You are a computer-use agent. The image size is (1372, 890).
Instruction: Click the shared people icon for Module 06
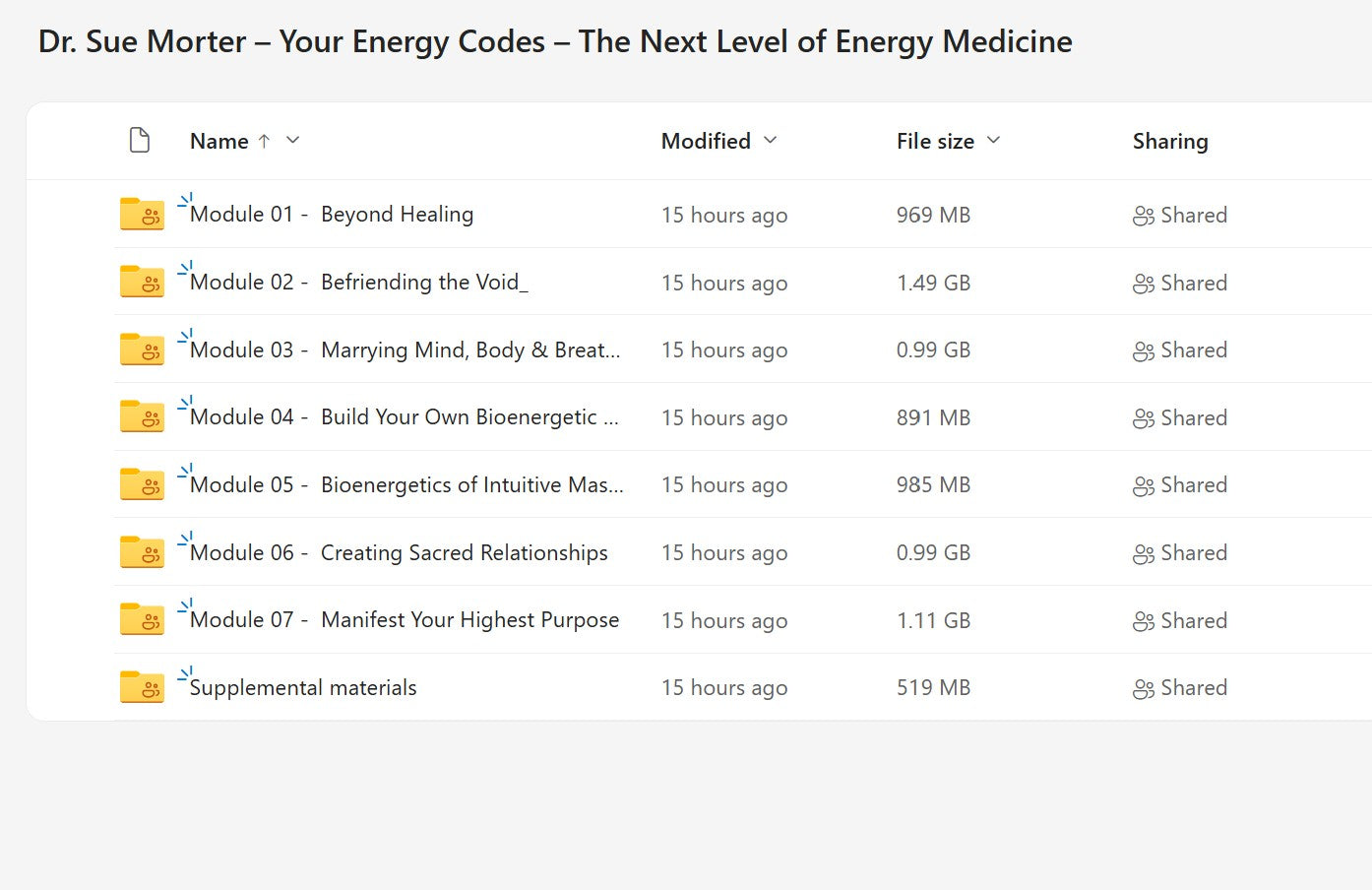[x=1143, y=553]
